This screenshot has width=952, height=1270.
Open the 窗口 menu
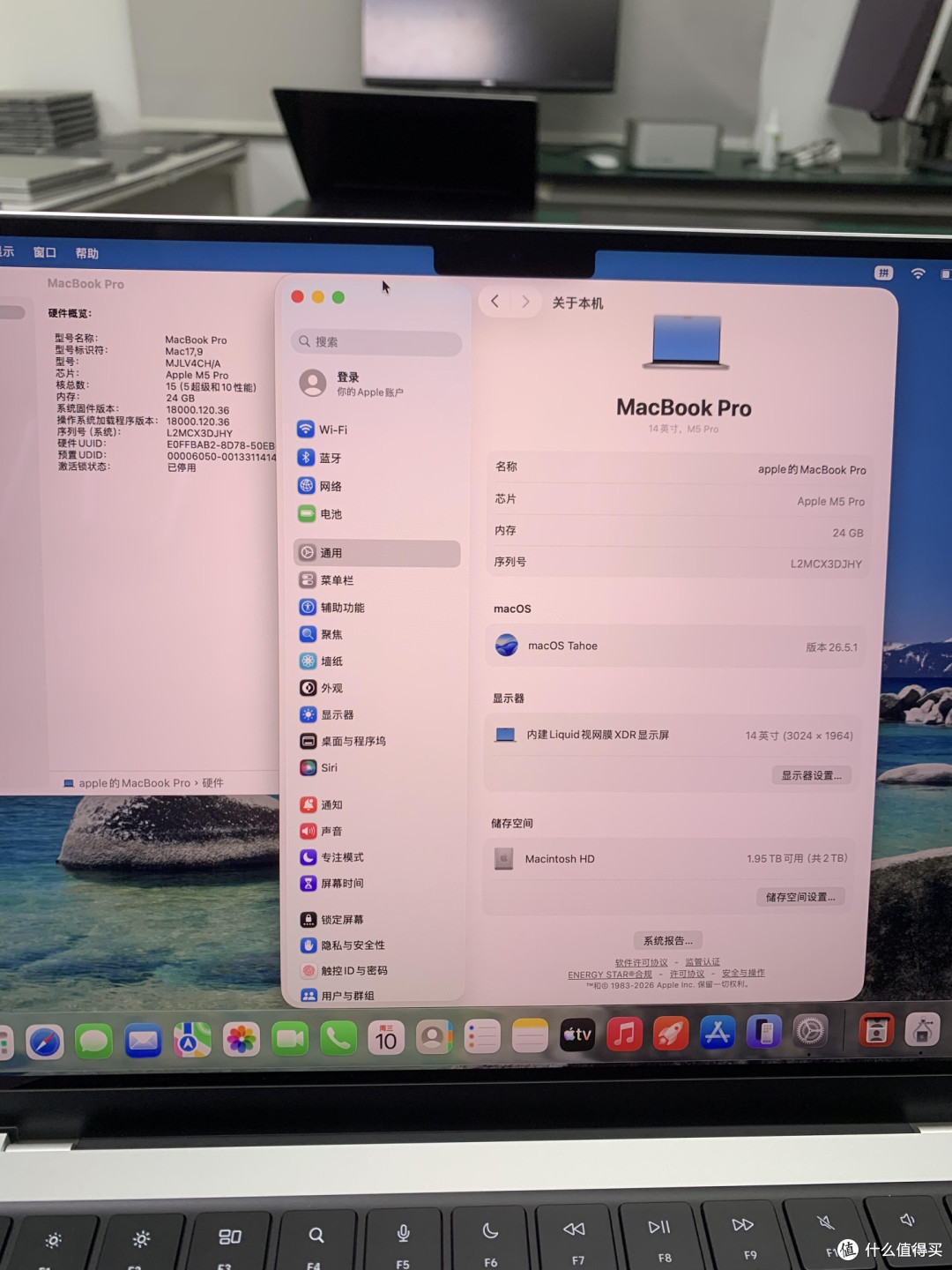[45, 252]
